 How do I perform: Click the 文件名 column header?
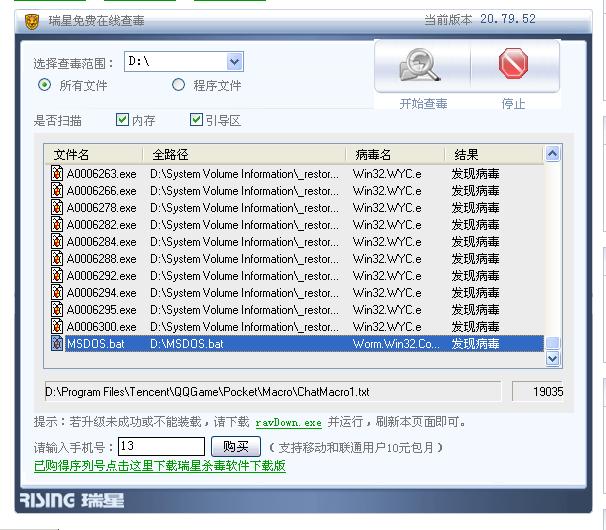pyautogui.click(x=71, y=155)
